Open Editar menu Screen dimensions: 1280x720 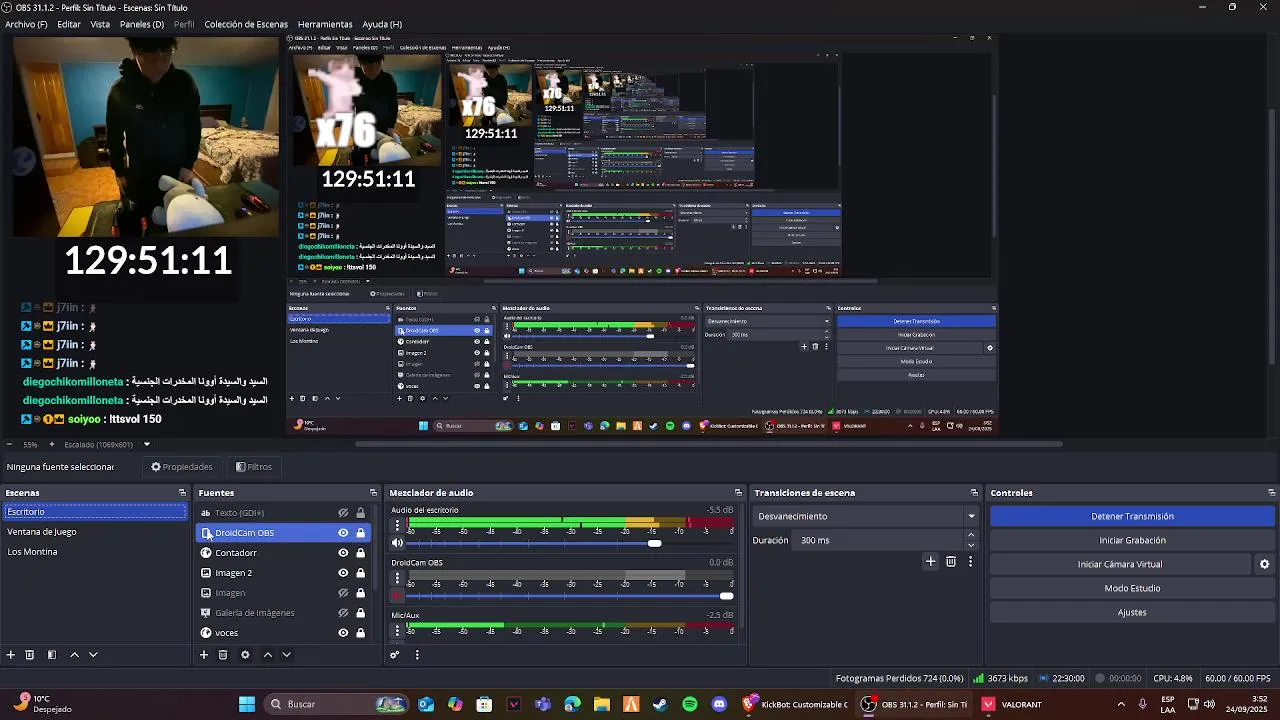point(69,24)
